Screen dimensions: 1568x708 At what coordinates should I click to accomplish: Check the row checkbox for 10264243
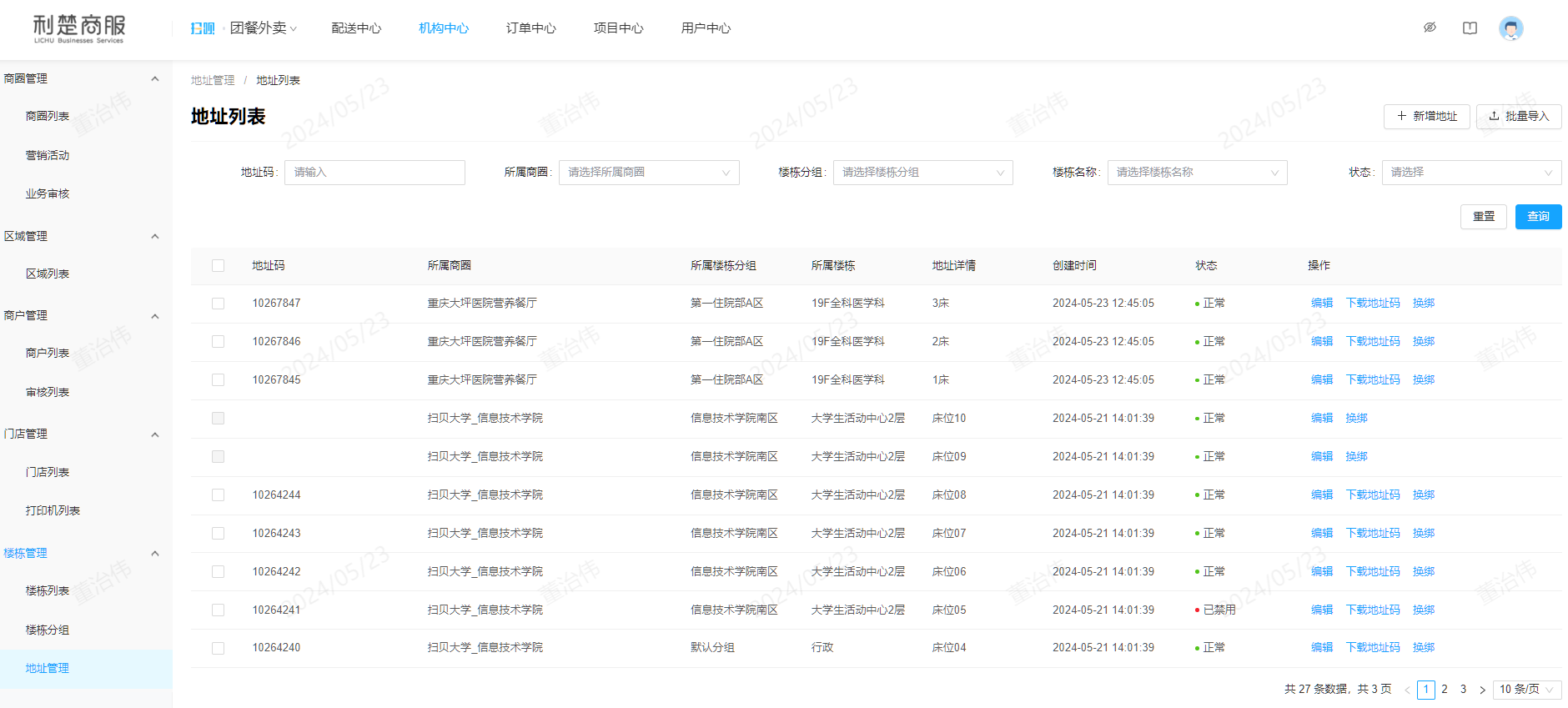coord(218,534)
